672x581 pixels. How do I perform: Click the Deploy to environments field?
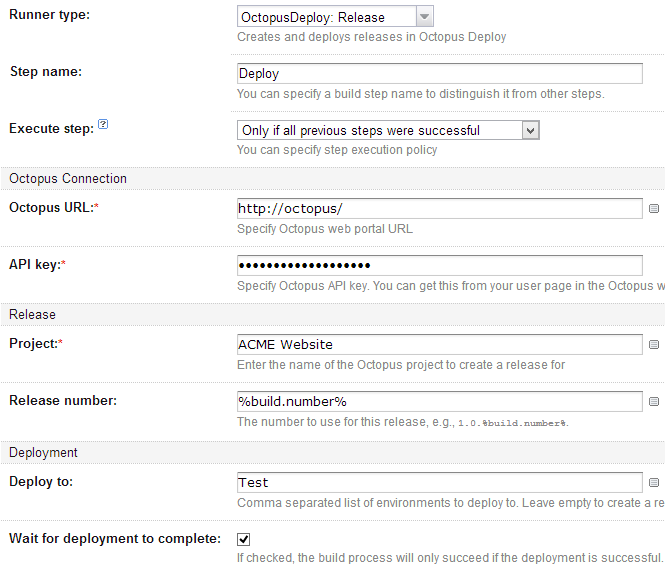(439, 482)
